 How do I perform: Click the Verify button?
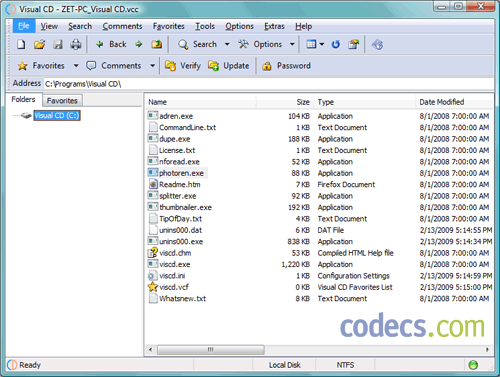(183, 66)
